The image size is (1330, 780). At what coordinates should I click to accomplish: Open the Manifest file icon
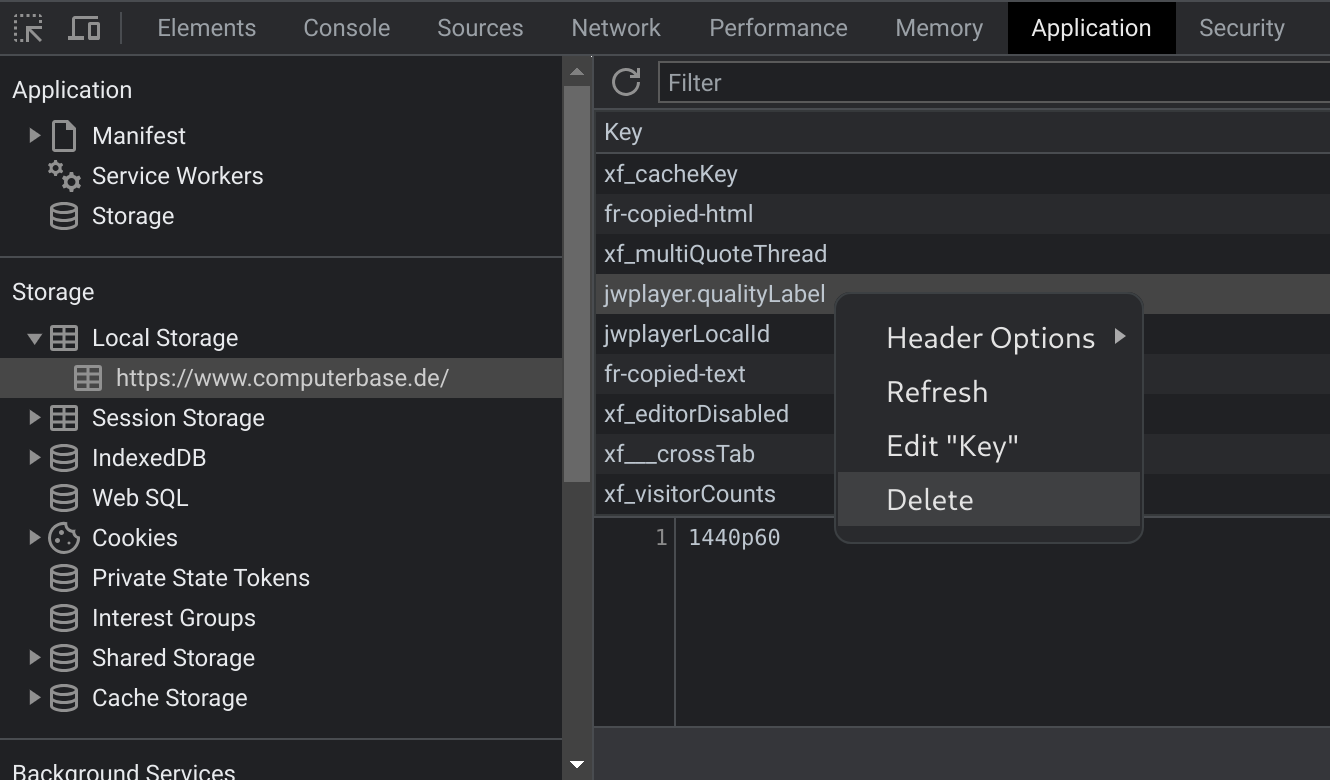[x=64, y=136]
